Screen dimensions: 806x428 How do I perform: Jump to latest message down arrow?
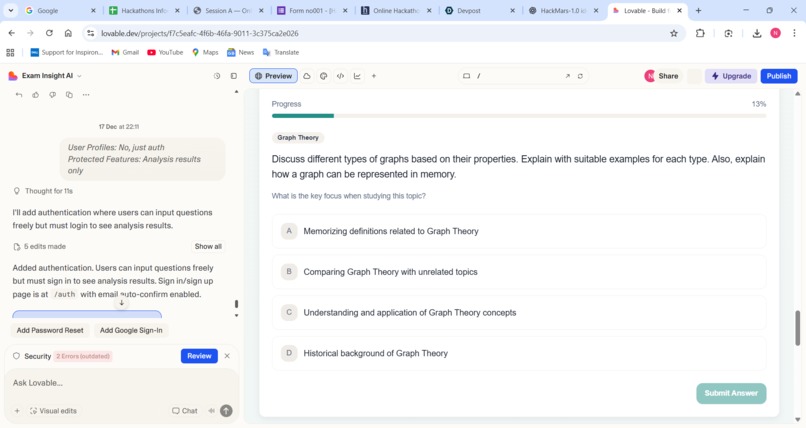pyautogui.click(x=122, y=303)
